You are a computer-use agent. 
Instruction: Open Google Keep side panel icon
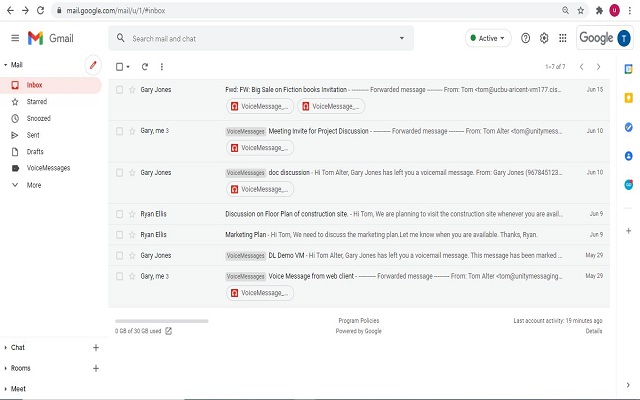(629, 98)
